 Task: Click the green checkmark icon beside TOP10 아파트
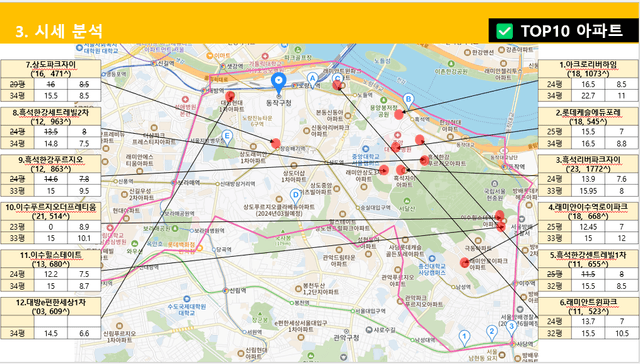504,31
